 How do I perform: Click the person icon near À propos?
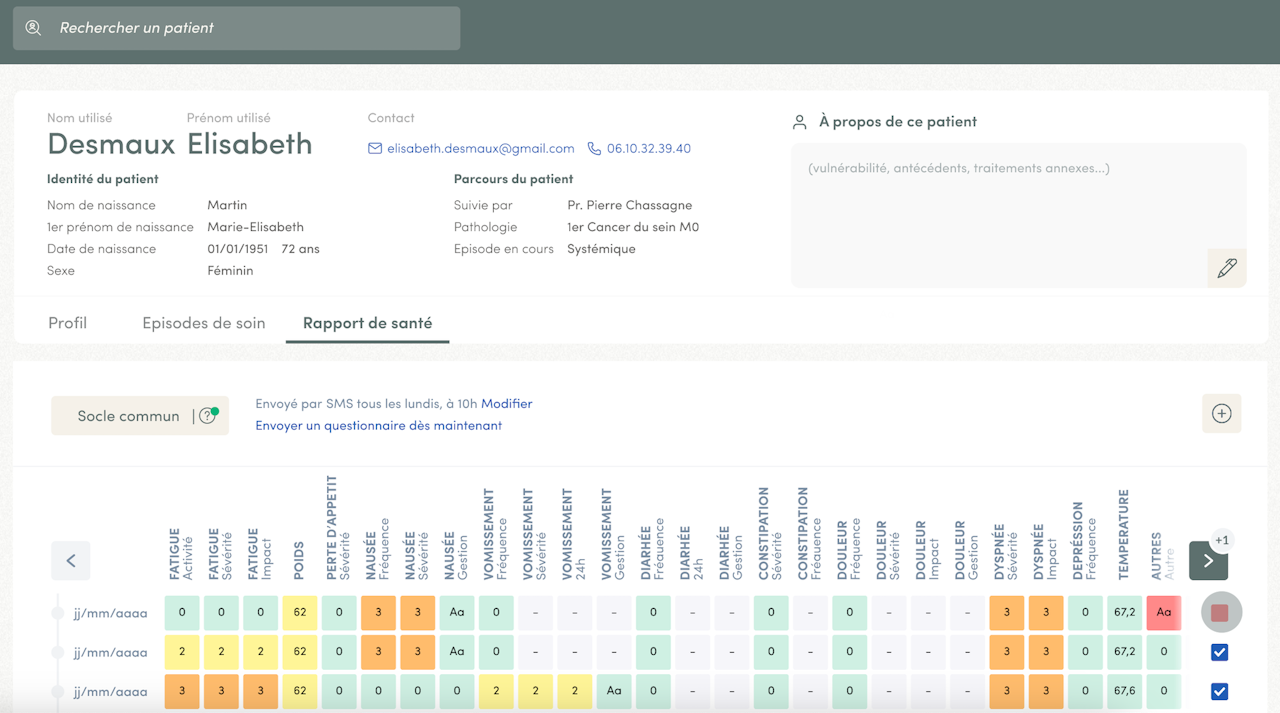pos(800,122)
